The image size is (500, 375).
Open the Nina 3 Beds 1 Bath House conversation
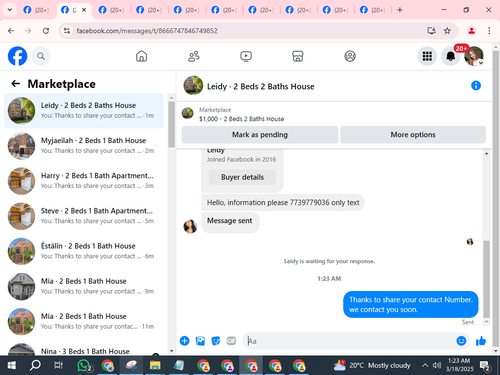84,348
